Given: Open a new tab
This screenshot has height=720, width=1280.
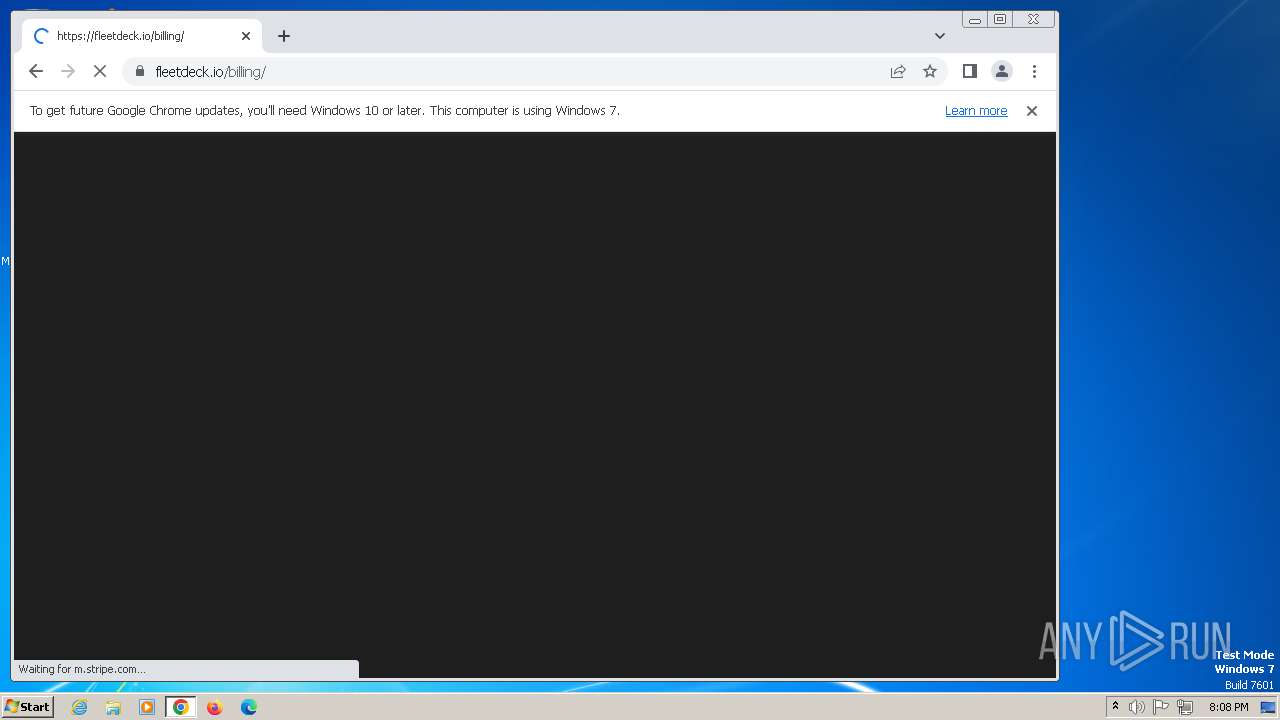Looking at the screenshot, I should [x=284, y=36].
